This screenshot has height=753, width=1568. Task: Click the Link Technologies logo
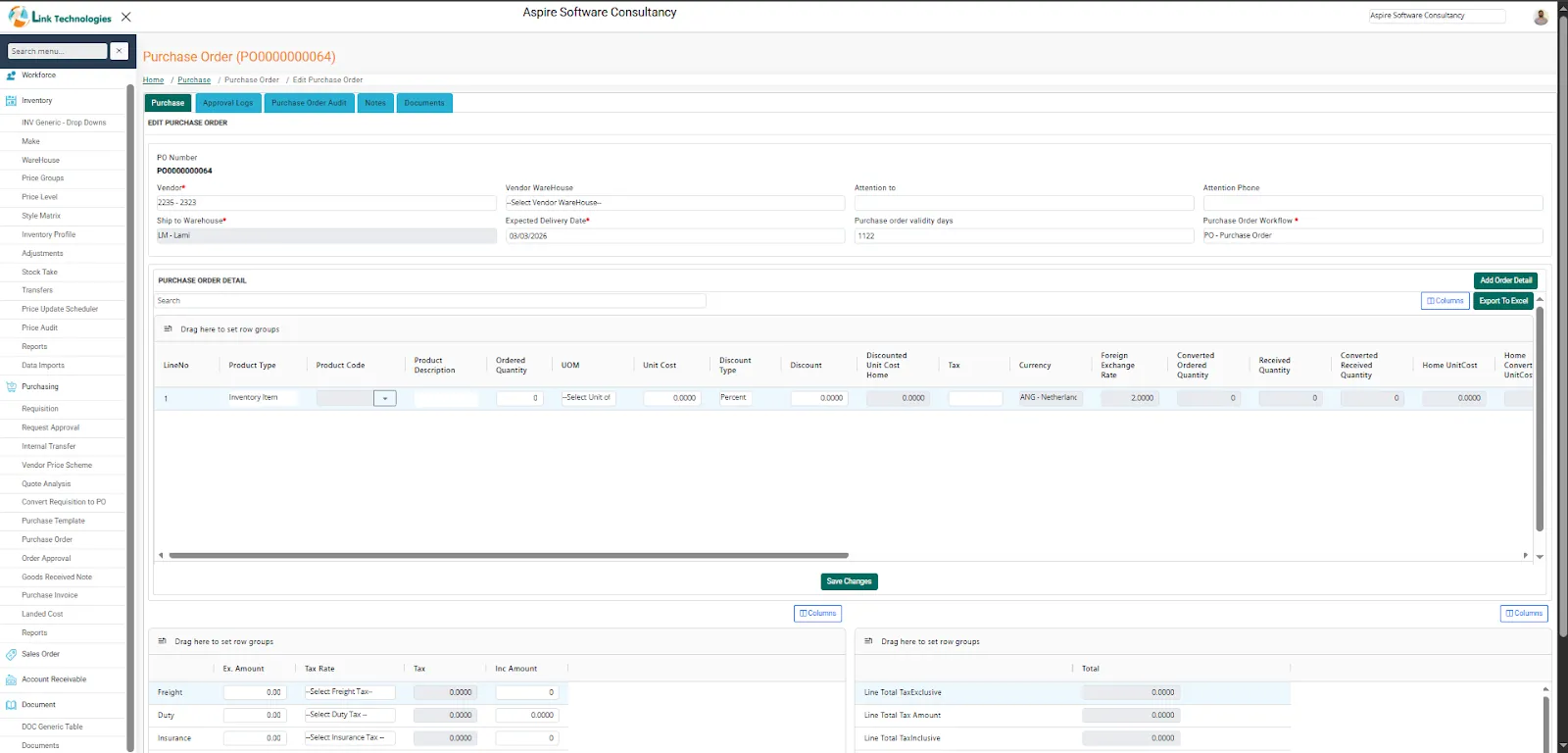[60, 17]
